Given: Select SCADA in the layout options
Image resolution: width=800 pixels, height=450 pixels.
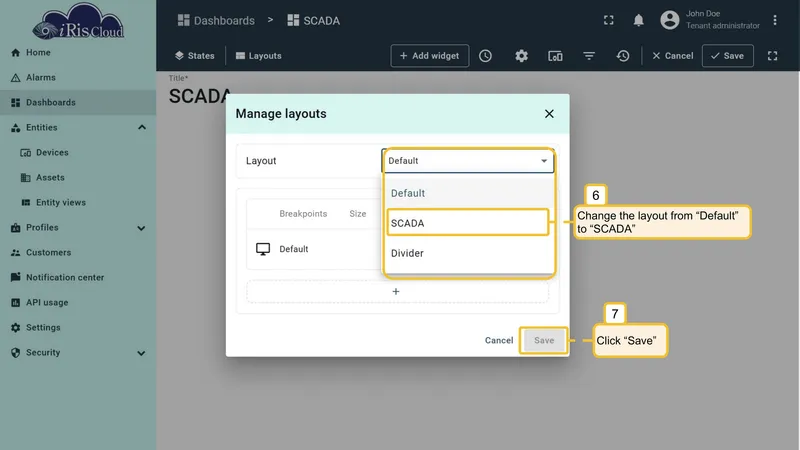Looking at the screenshot, I should pos(468,222).
